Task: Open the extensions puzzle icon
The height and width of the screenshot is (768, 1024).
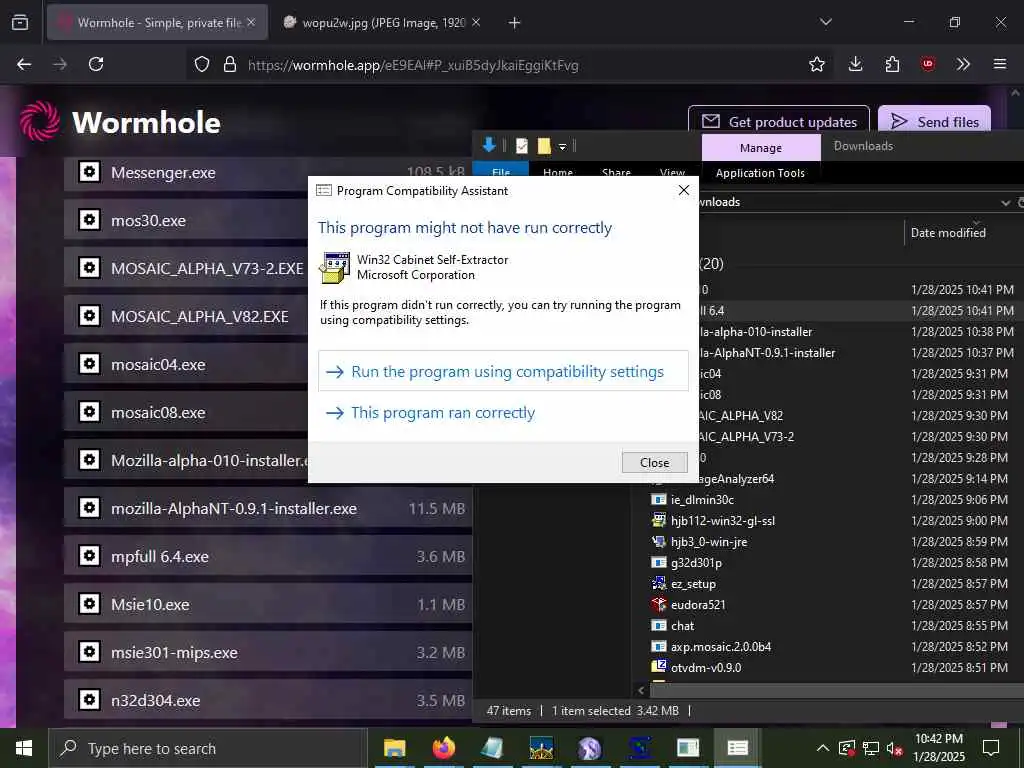Action: tap(892, 64)
